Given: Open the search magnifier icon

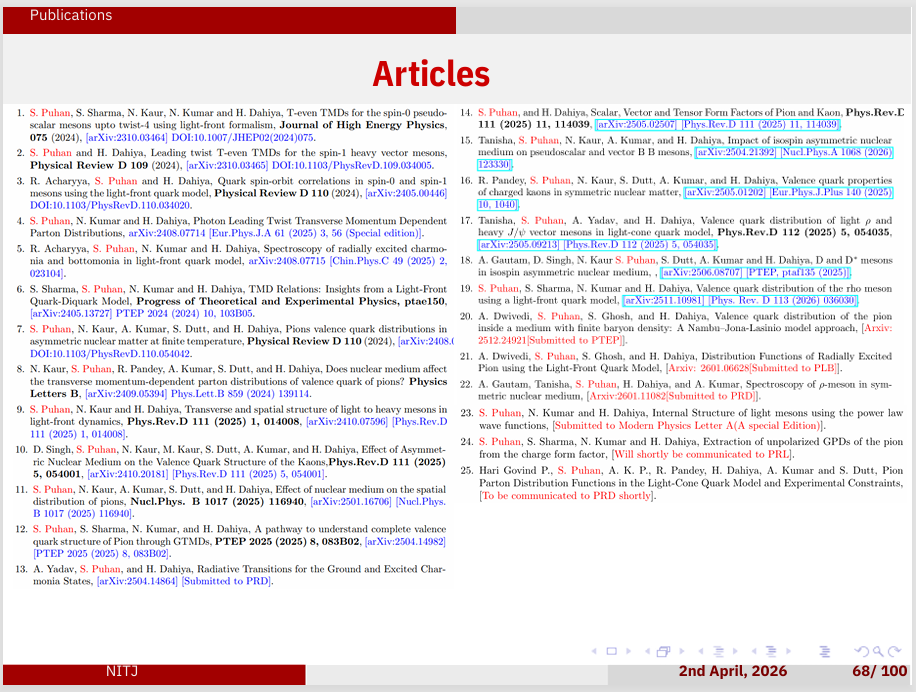Looking at the screenshot, I should (x=878, y=651).
